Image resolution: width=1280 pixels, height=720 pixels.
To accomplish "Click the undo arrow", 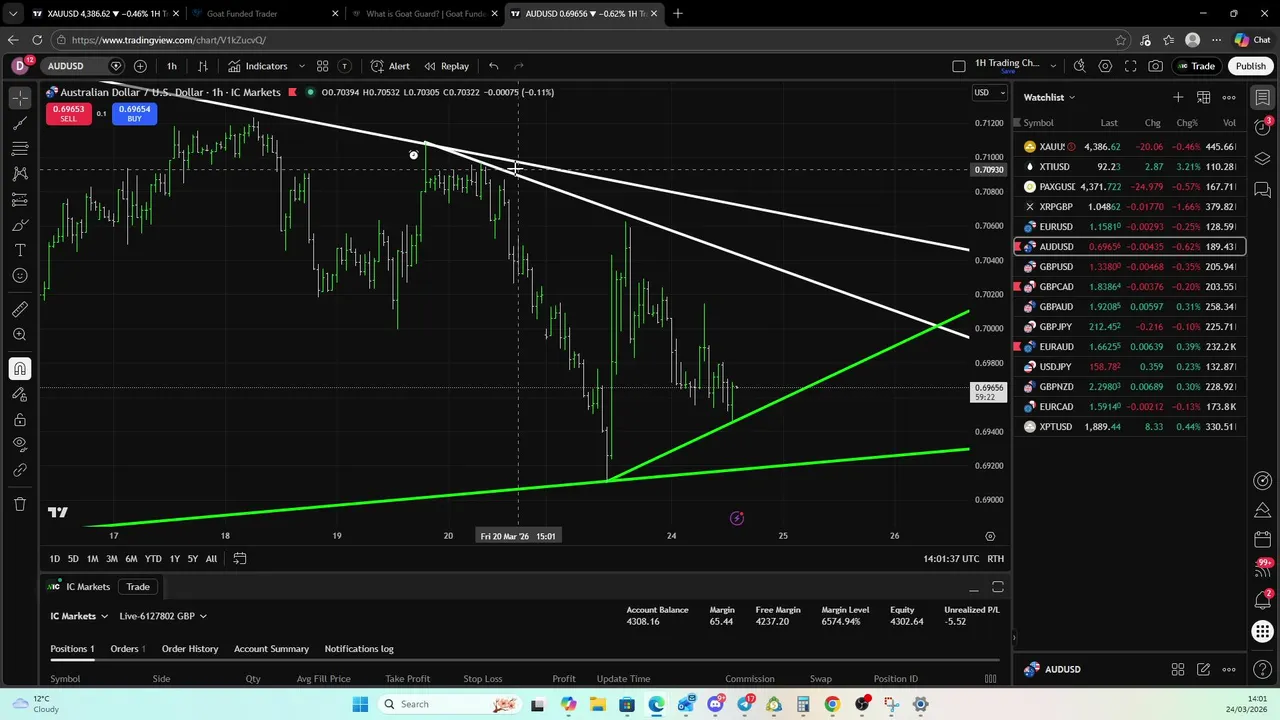I will pyautogui.click(x=494, y=66).
